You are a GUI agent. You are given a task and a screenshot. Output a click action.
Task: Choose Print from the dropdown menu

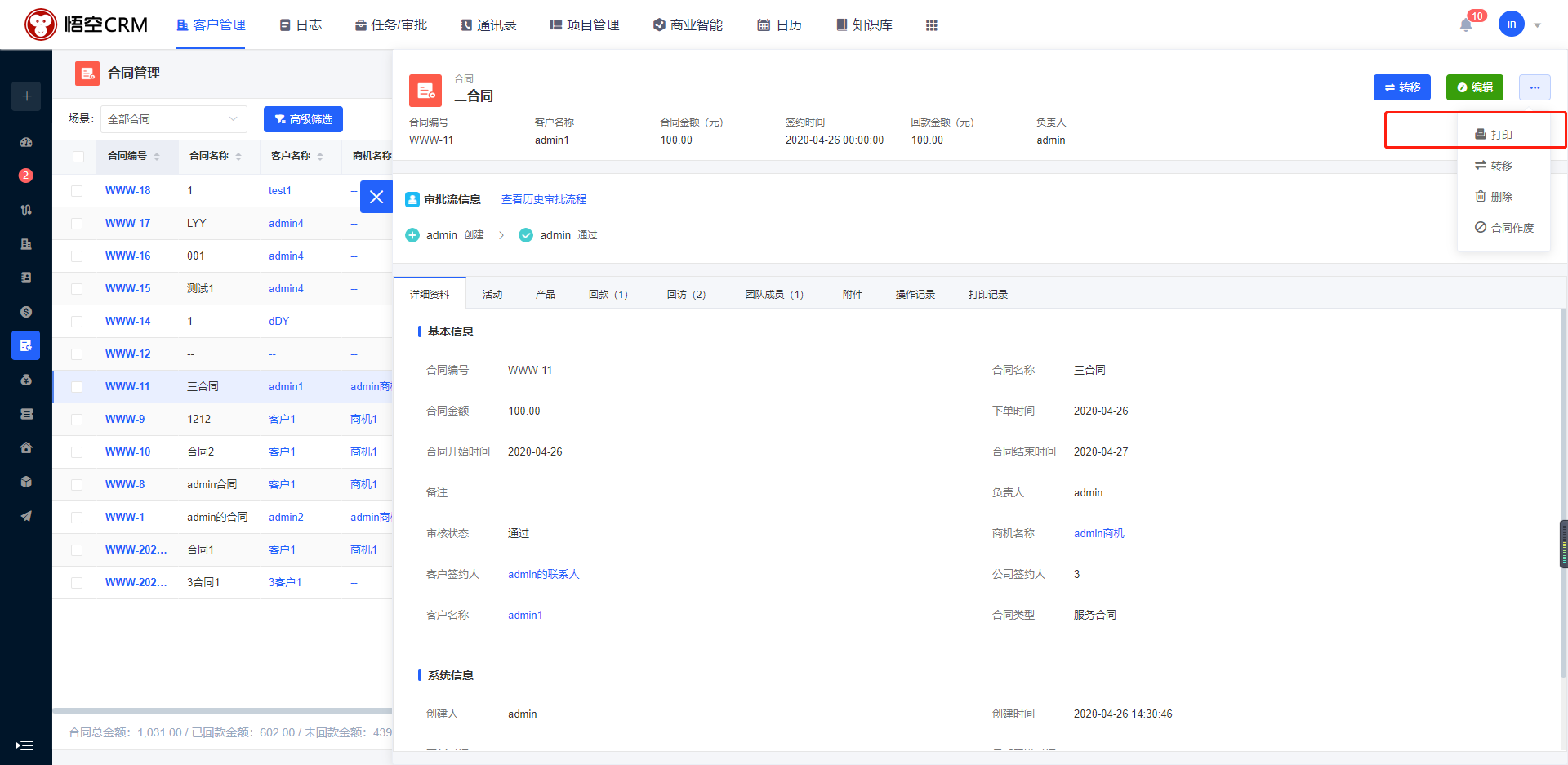(x=1503, y=135)
